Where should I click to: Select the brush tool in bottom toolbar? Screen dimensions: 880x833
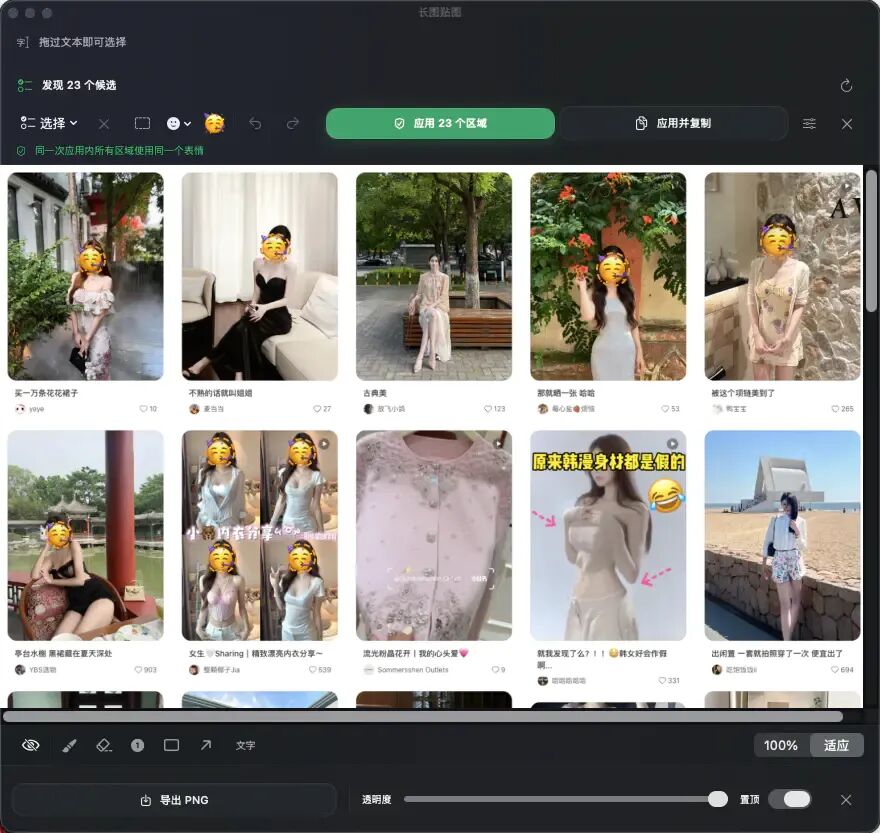click(69, 745)
